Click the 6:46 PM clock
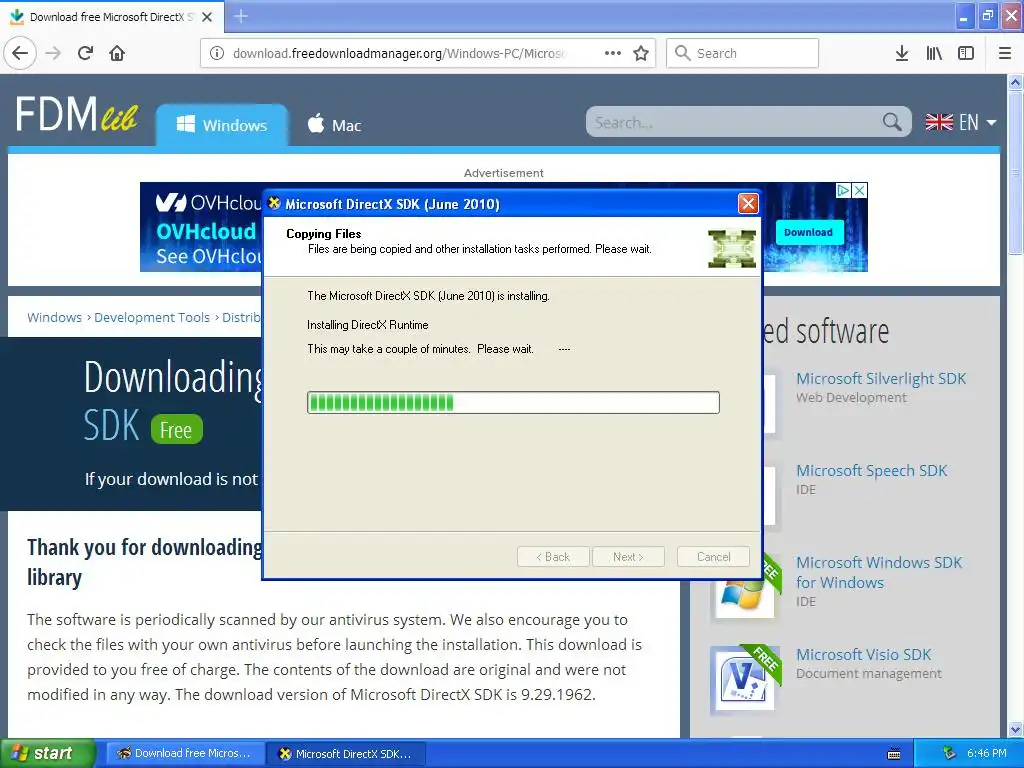The image size is (1024, 768). tap(986, 753)
